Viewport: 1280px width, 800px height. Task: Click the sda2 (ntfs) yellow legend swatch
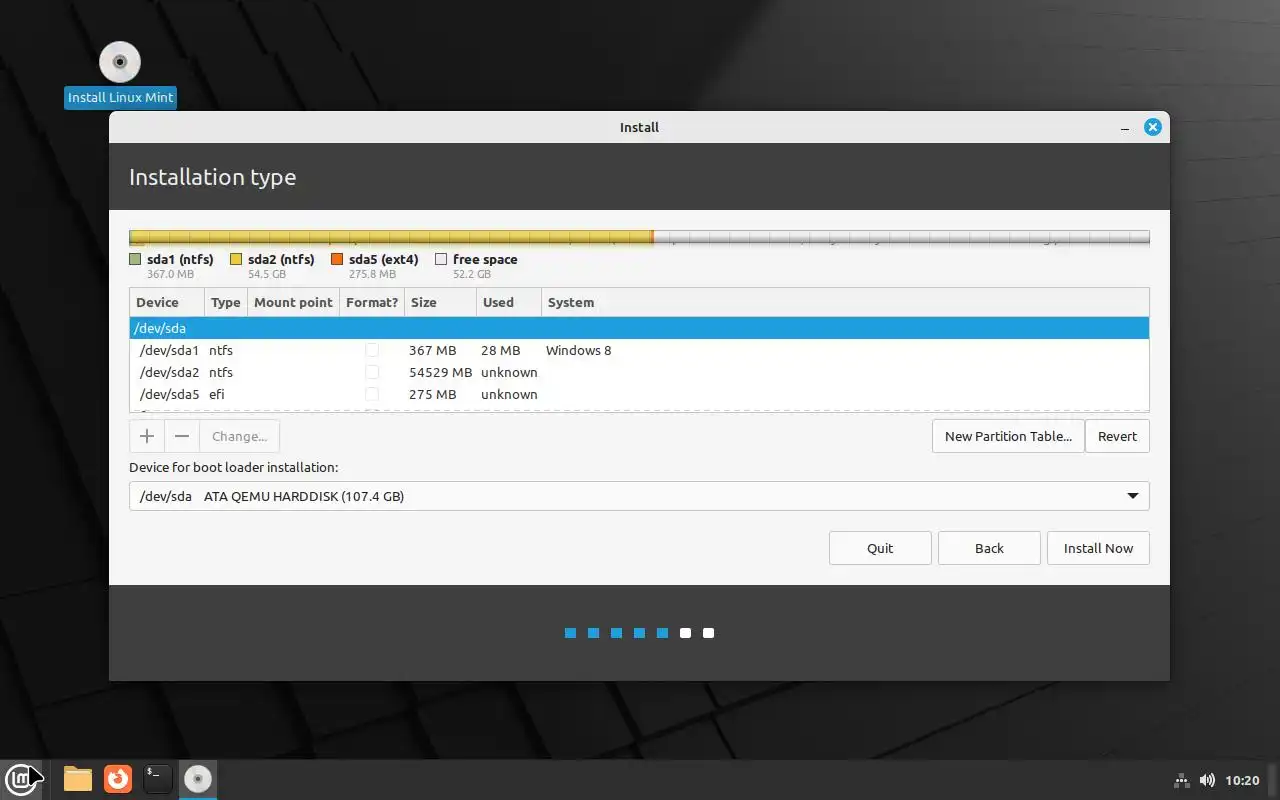click(x=236, y=259)
